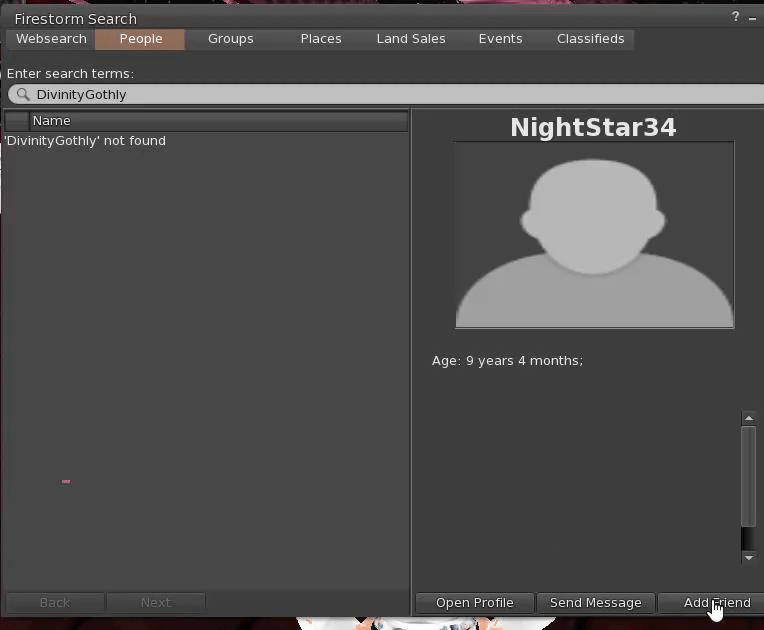
Task: Open the Websearch tab
Action: point(51,39)
